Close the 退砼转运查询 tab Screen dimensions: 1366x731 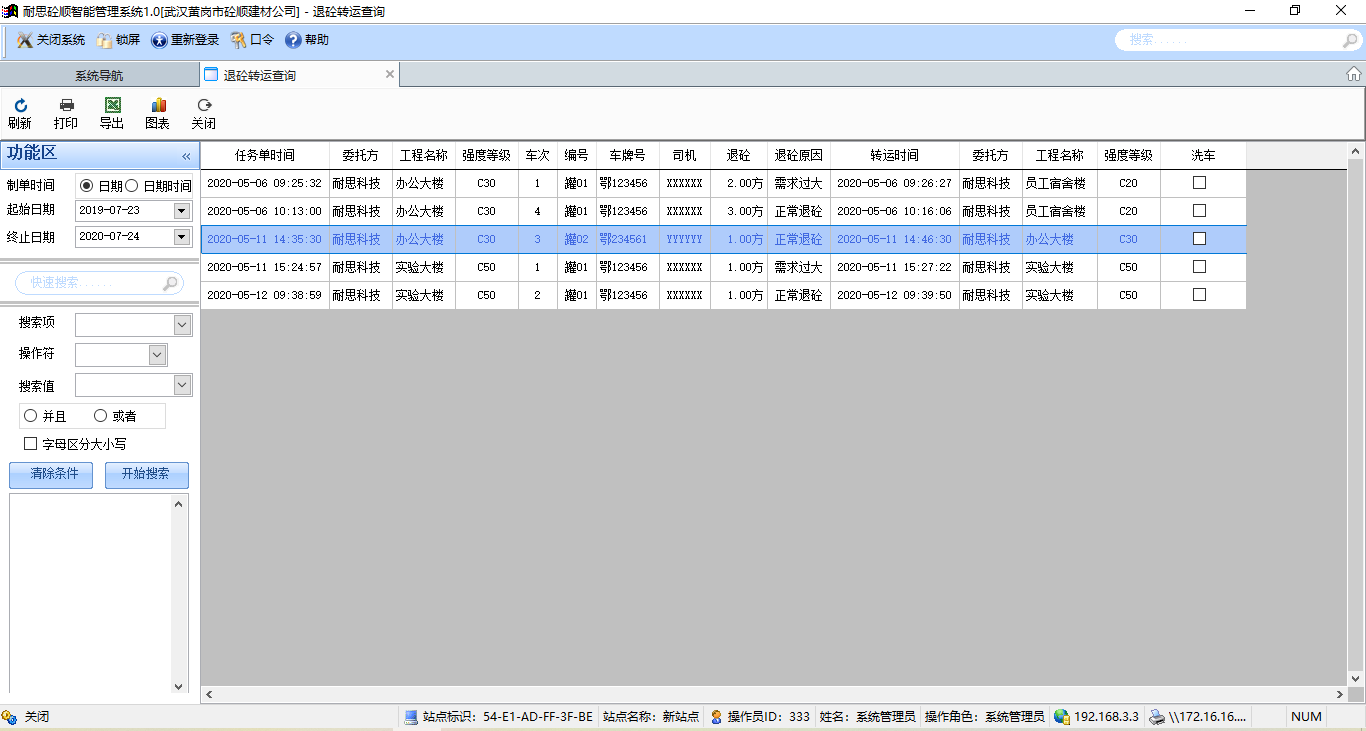390,74
